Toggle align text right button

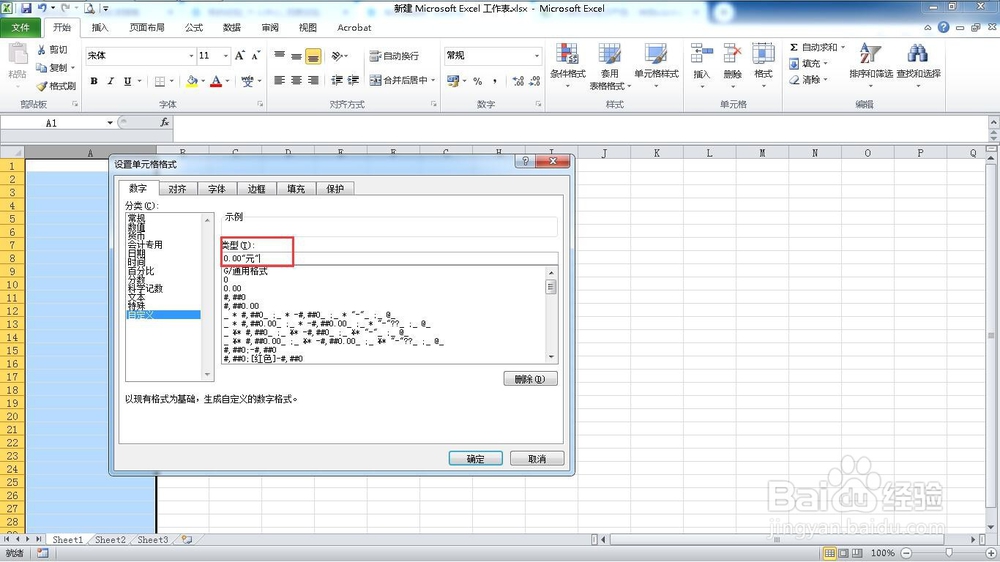point(313,80)
